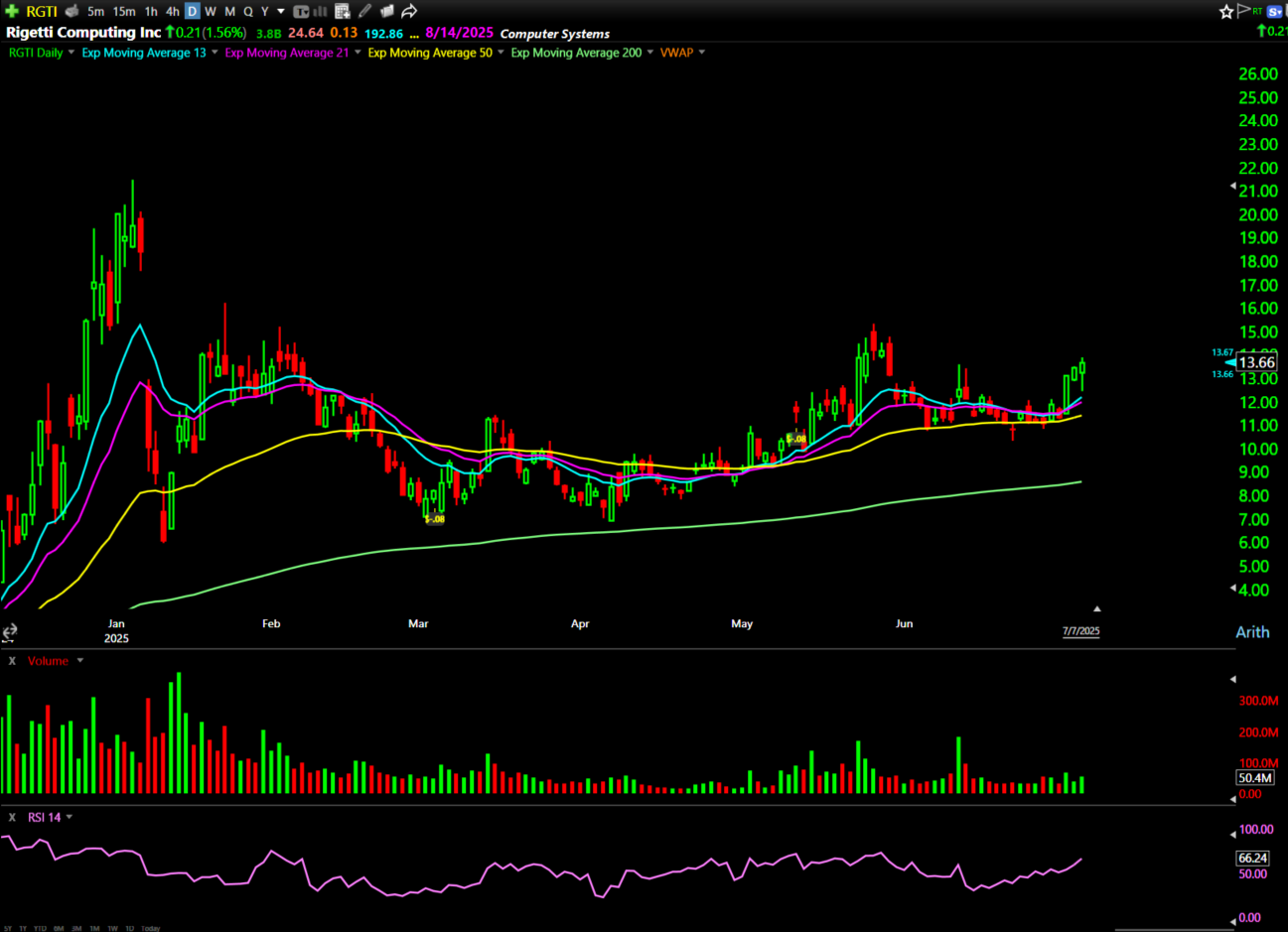Expand the VWAP indicator dropdown
Viewport: 1288px width, 932px height.
(x=702, y=53)
